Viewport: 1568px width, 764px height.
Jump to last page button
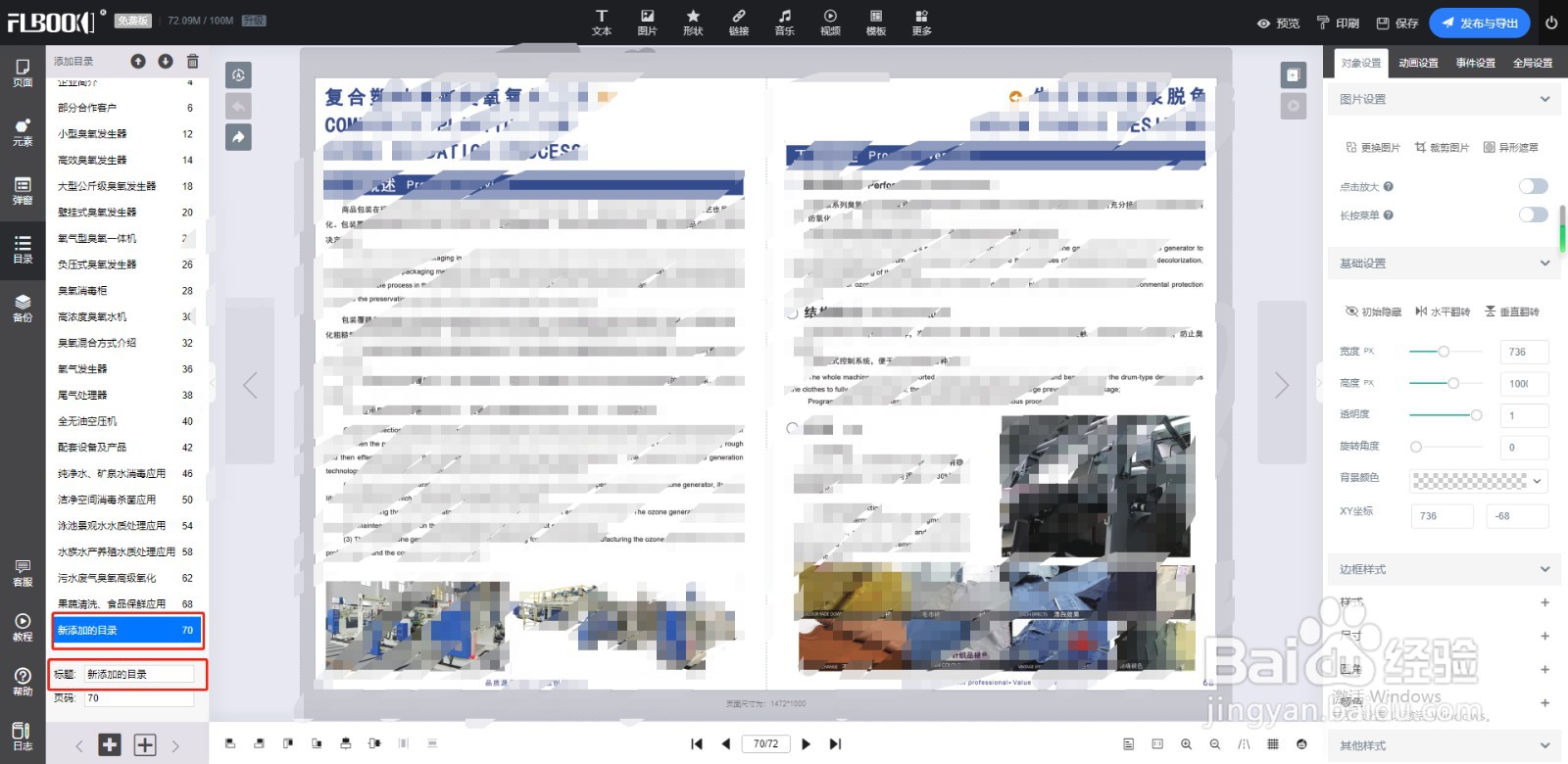[835, 744]
